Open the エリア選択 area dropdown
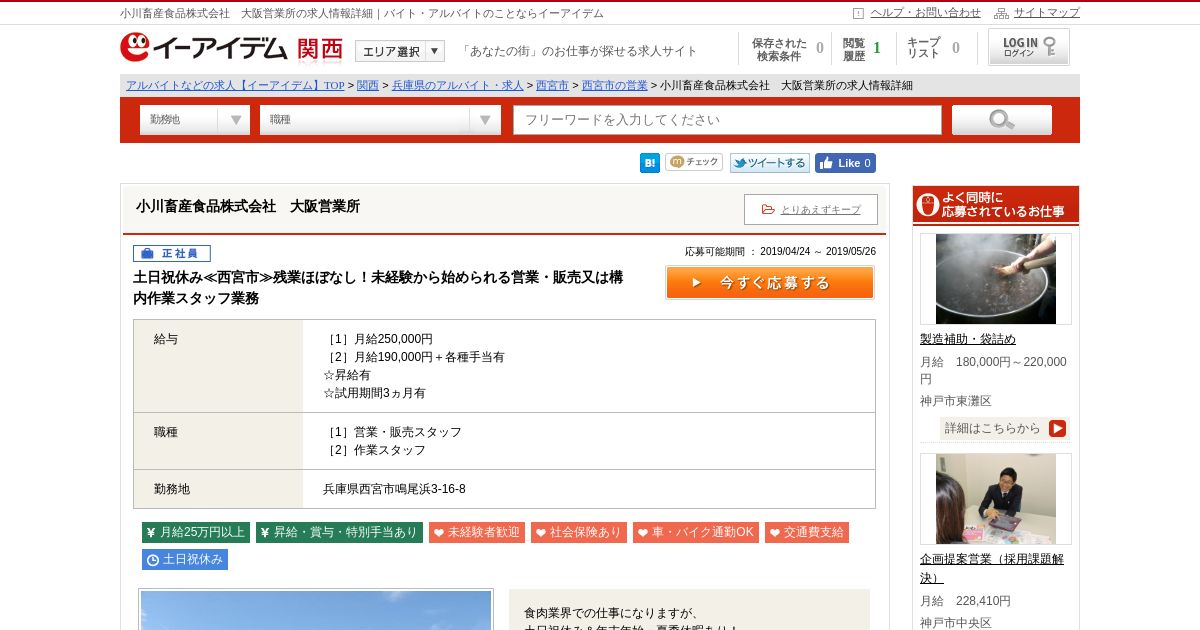The image size is (1200, 630). click(400, 51)
